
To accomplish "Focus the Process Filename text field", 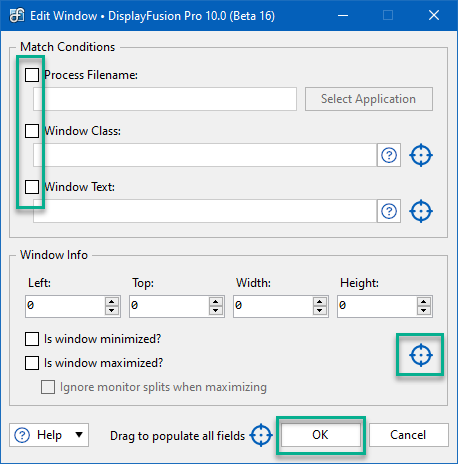I will click(165, 99).
